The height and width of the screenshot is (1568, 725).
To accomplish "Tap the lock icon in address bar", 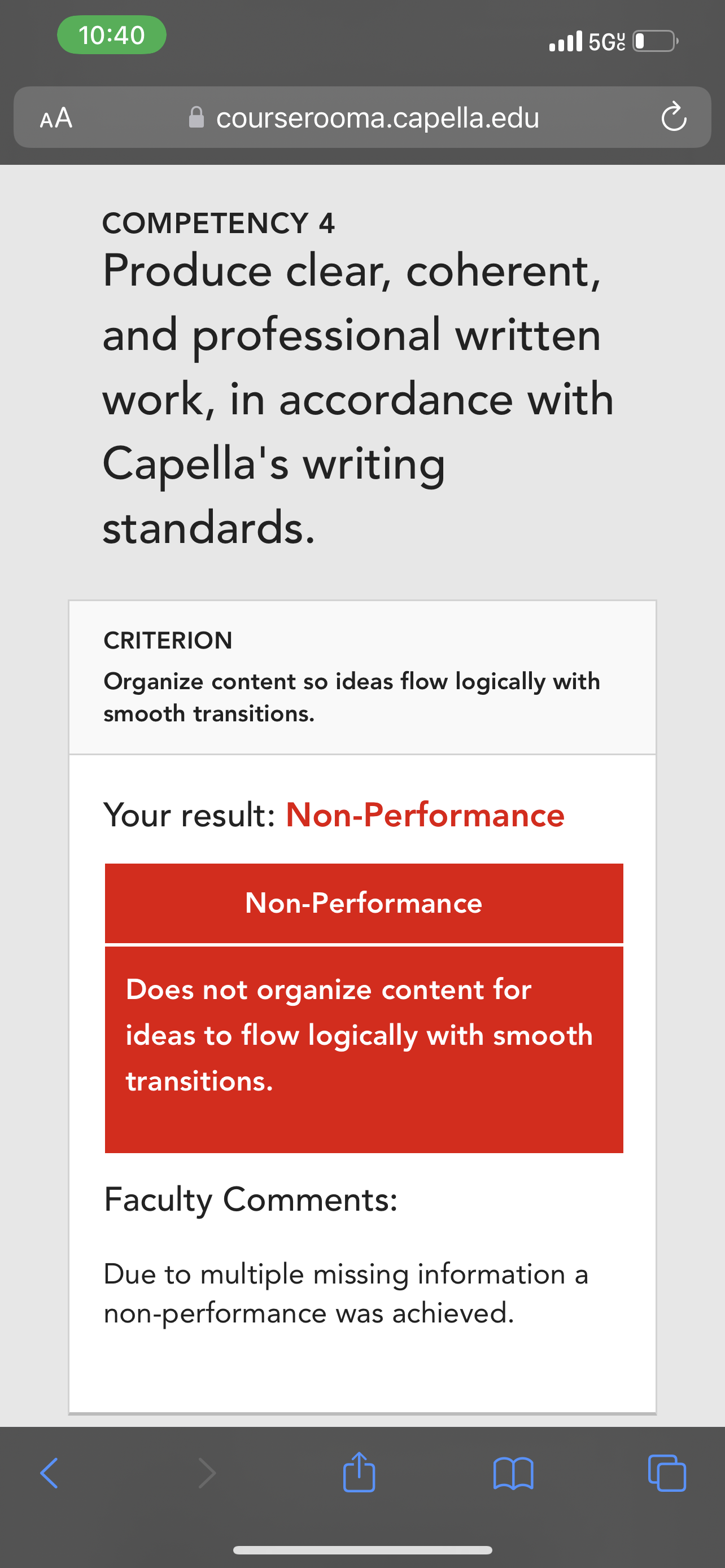I will [x=196, y=117].
